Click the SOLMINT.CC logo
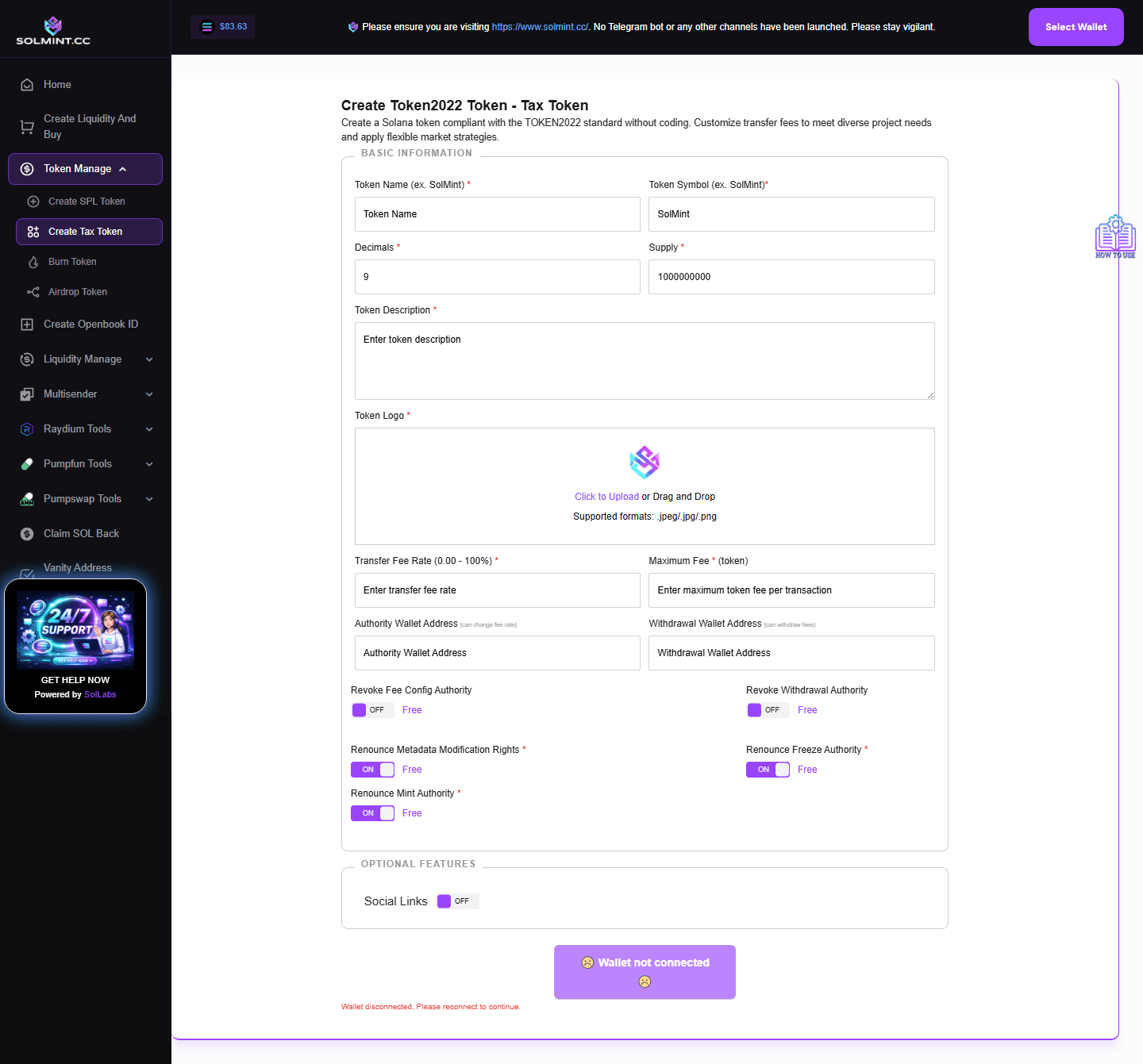Viewport: 1143px width, 1064px height. (x=53, y=29)
